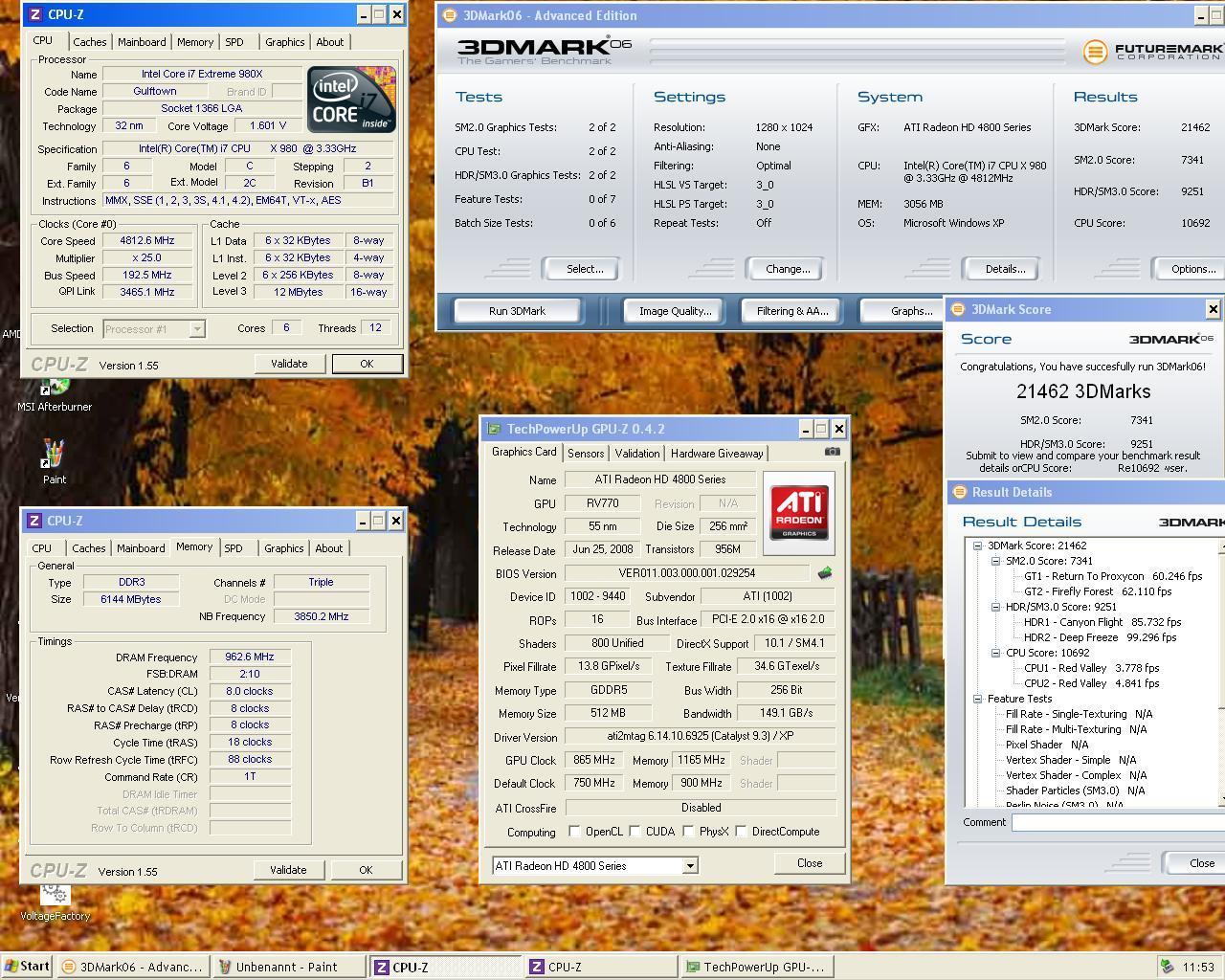Click the GPU Clock 865 MHz field
Screen dimensions: 1225x980
pos(593,760)
